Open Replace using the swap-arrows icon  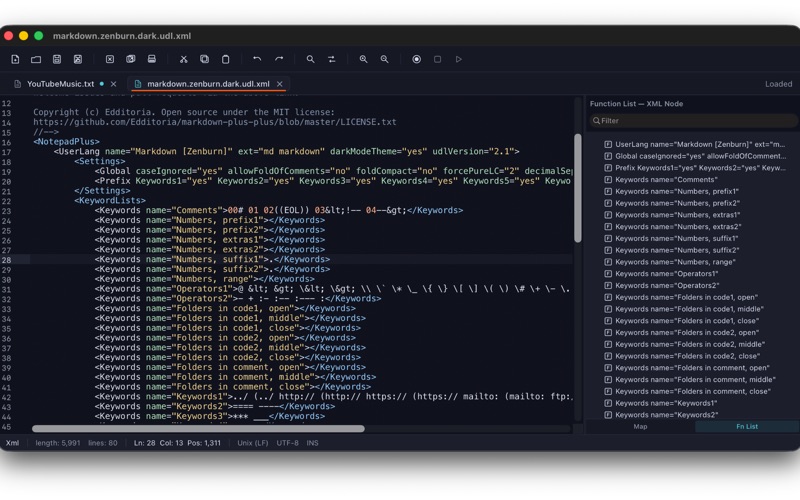[x=332, y=59]
